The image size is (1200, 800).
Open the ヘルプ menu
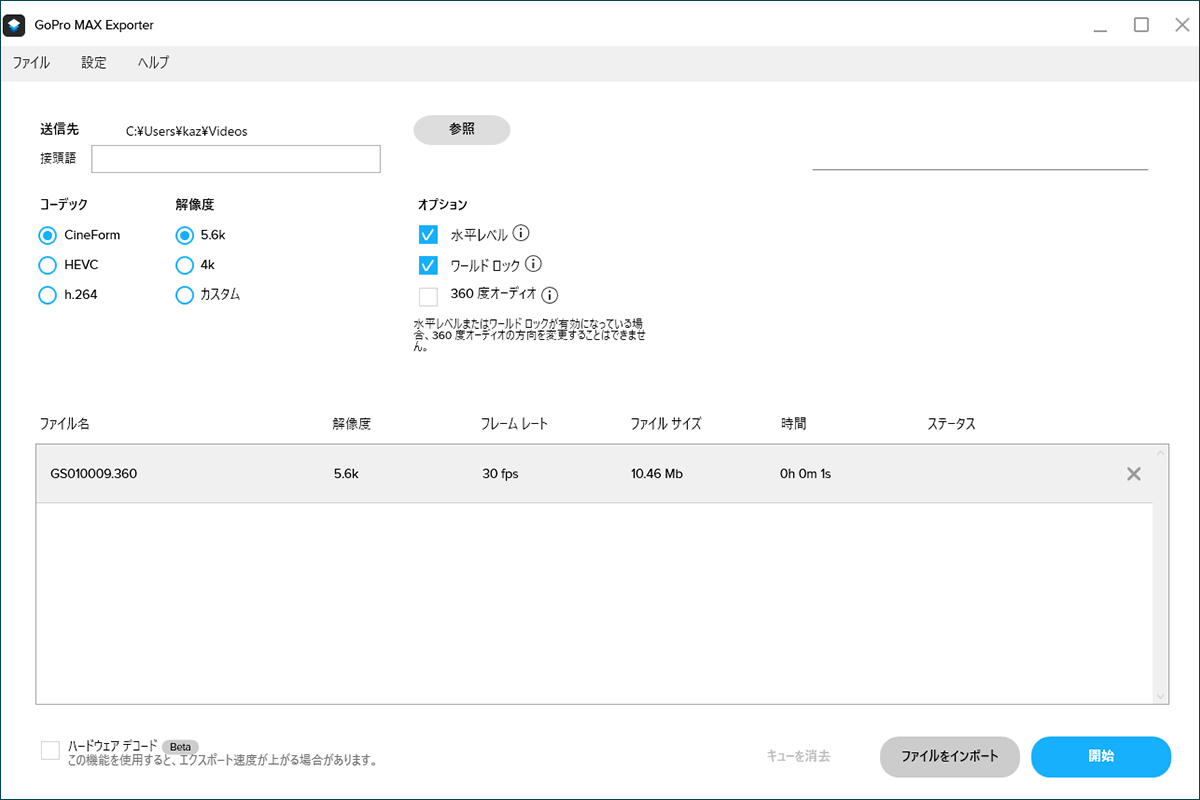pyautogui.click(x=153, y=62)
